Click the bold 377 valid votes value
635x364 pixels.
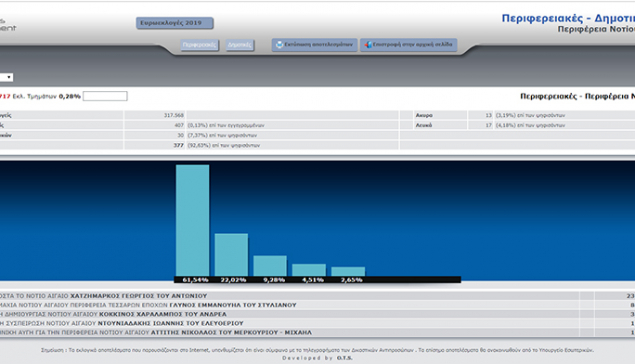(179, 145)
